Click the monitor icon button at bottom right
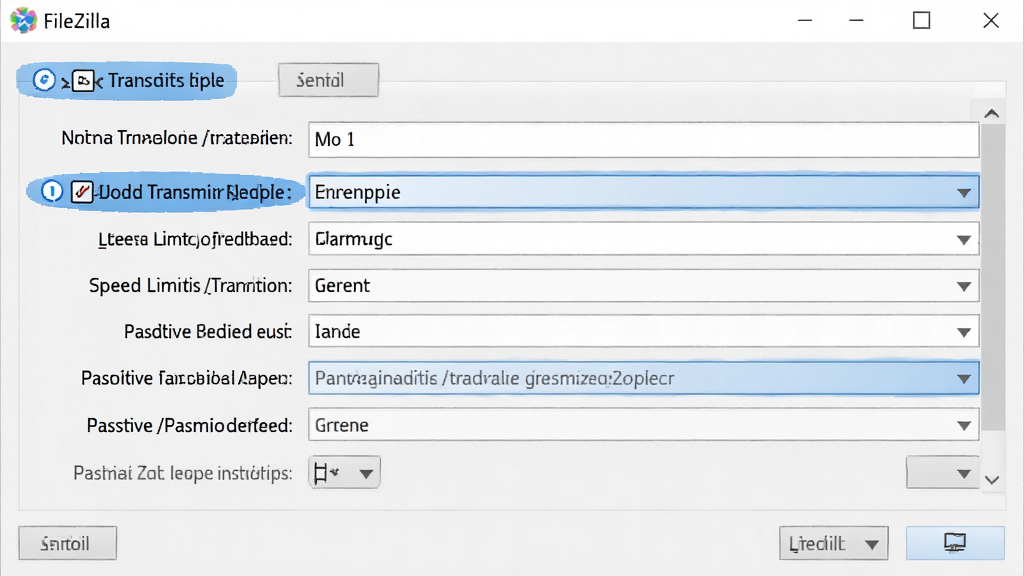Screen dimensions: 1024x576 point(955,543)
